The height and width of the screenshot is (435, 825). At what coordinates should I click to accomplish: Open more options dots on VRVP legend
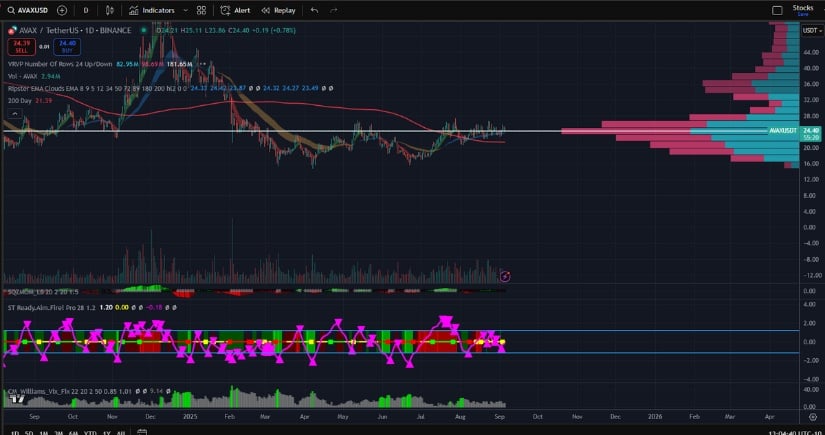pyautogui.click(x=202, y=64)
